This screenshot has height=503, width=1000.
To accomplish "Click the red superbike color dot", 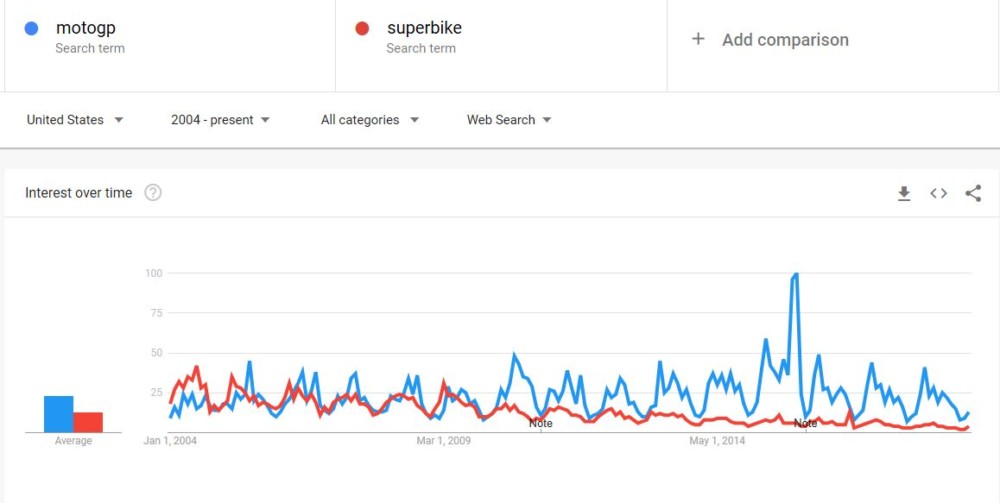I will (362, 29).
